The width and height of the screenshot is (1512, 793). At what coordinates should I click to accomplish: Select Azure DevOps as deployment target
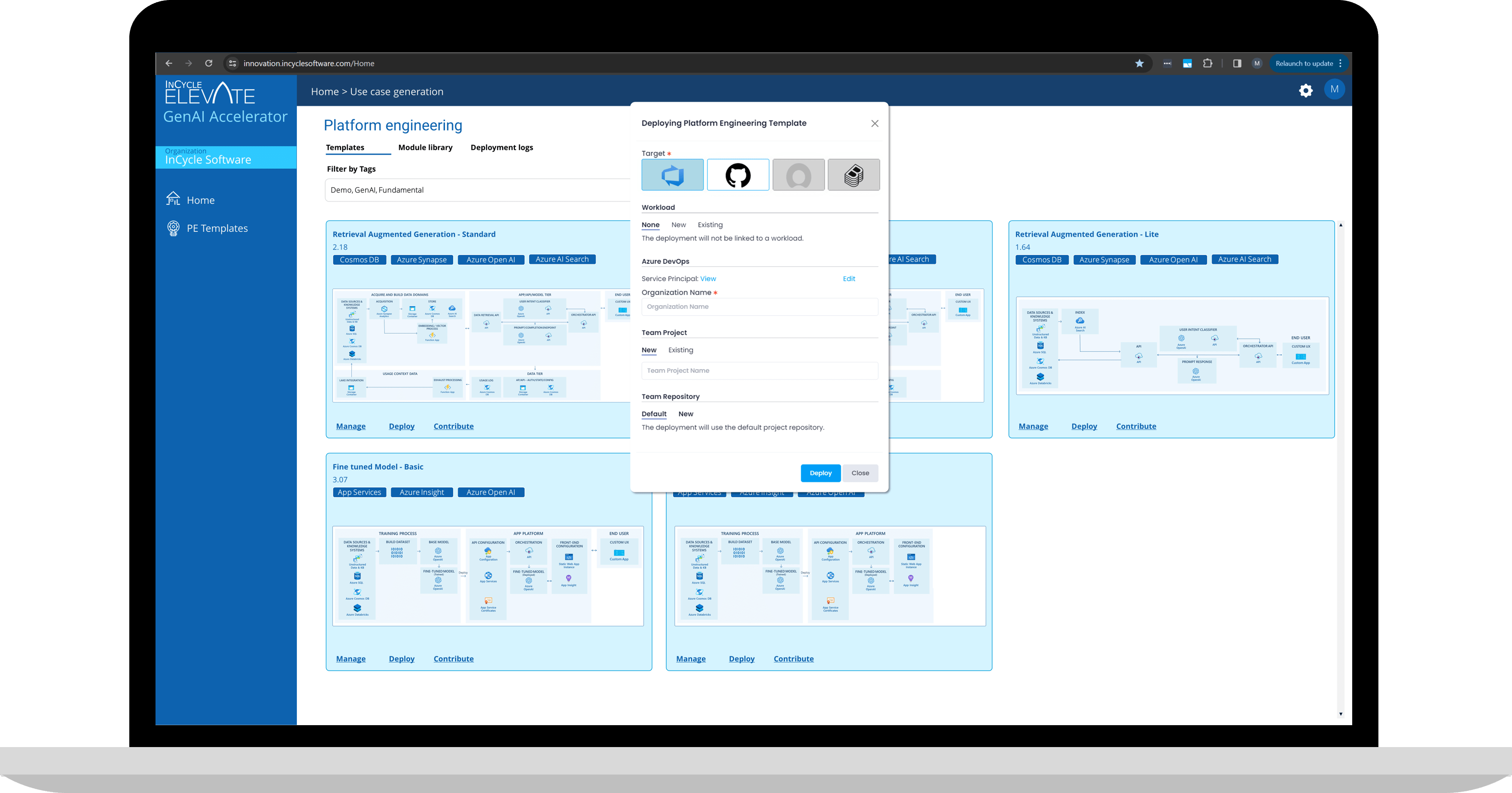(672, 175)
